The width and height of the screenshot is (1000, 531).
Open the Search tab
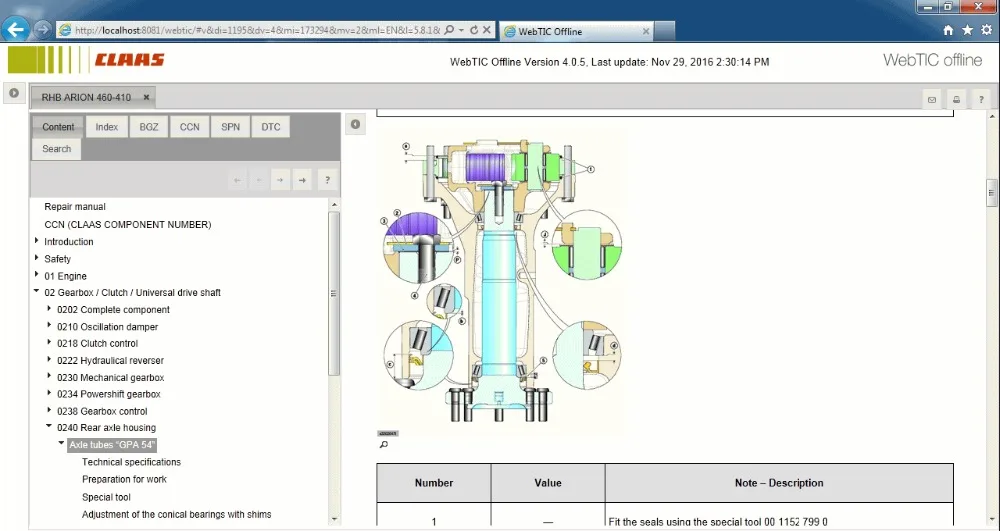pyautogui.click(x=57, y=149)
